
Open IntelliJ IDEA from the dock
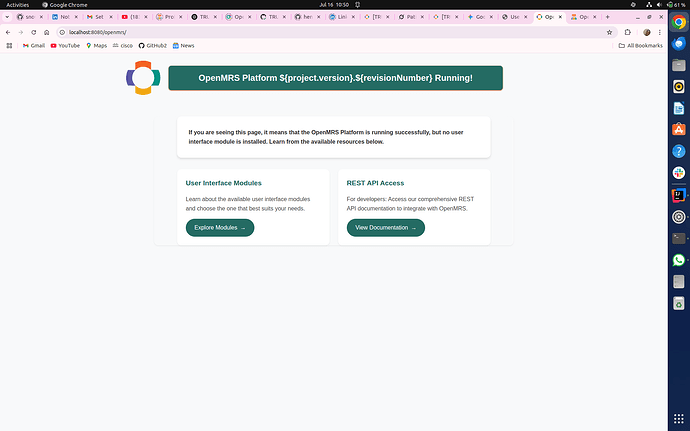click(679, 195)
